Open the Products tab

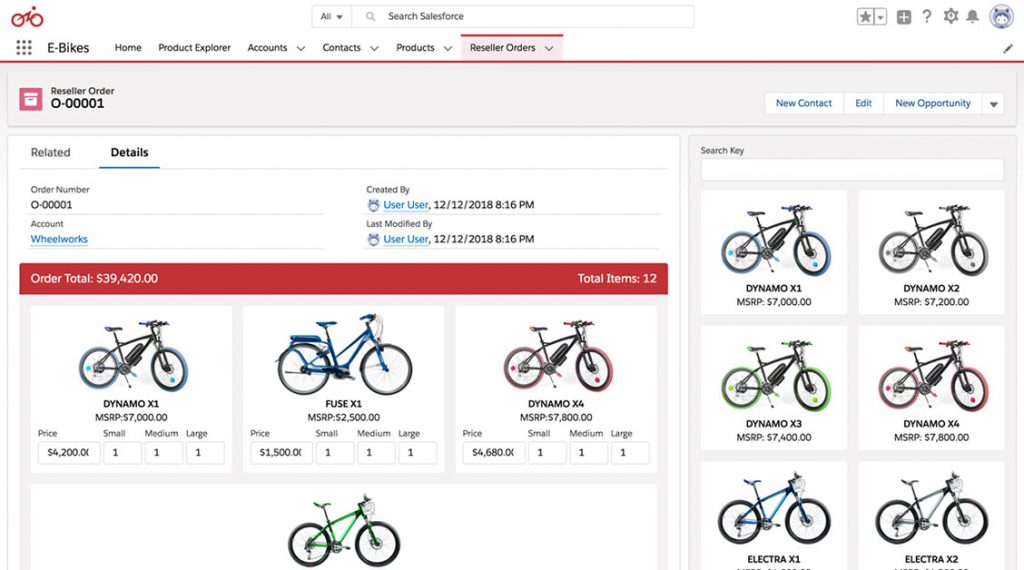pos(415,48)
